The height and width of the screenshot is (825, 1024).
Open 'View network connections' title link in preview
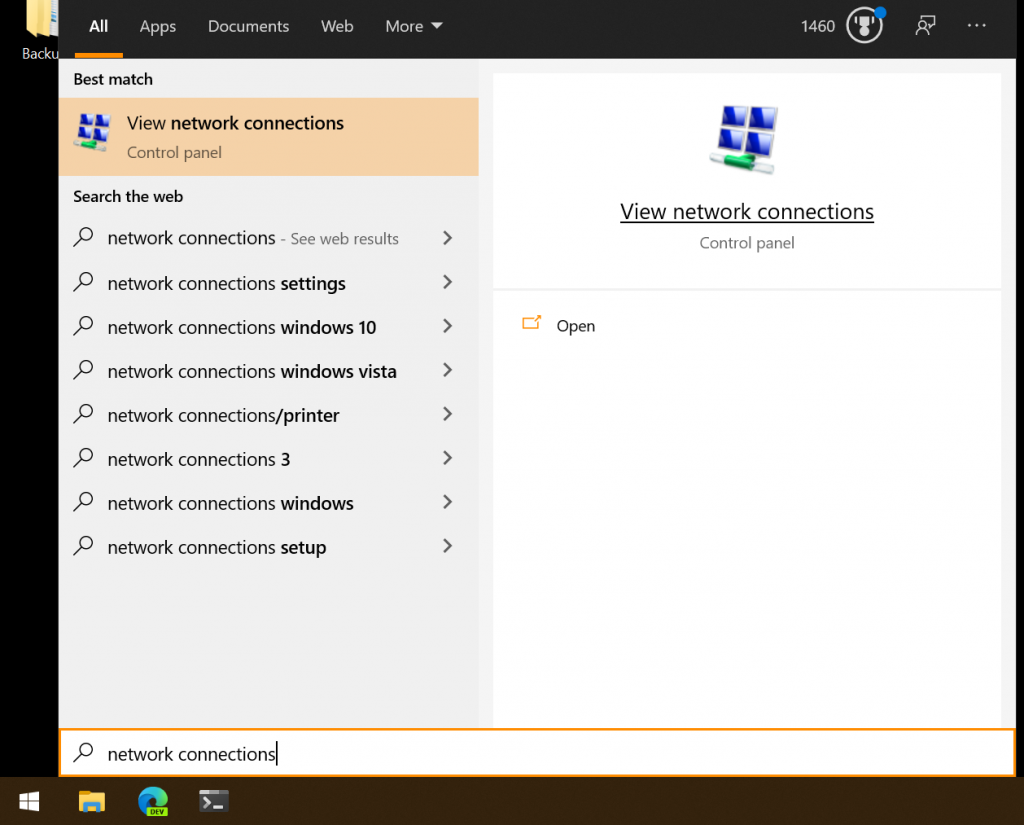pos(746,212)
